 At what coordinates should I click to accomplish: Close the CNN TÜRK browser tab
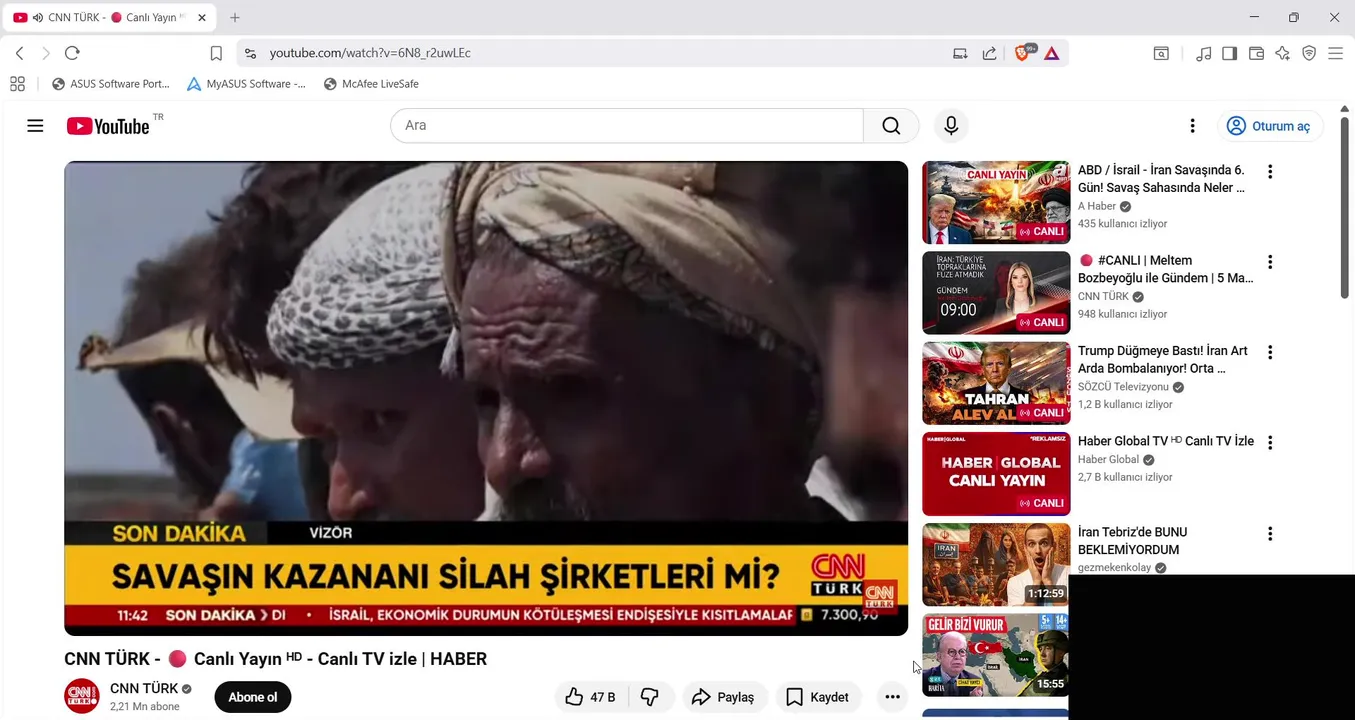[202, 18]
